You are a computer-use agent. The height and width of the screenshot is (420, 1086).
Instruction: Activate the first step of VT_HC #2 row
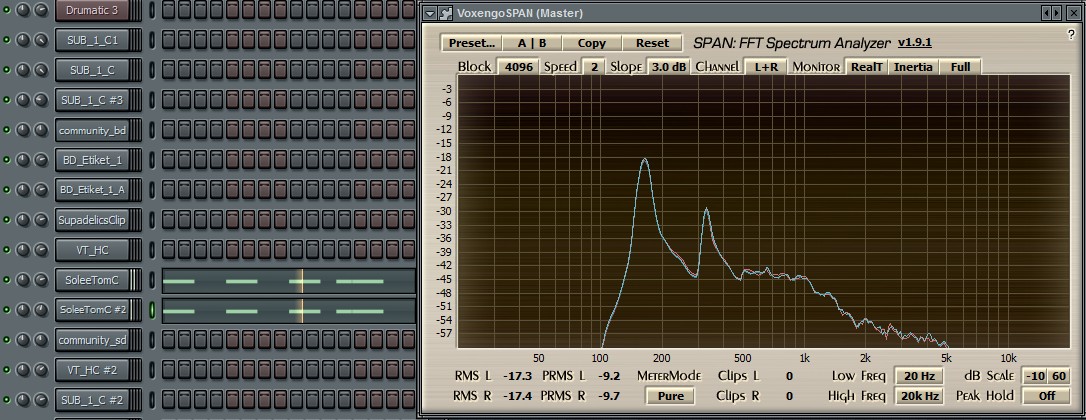tap(168, 370)
